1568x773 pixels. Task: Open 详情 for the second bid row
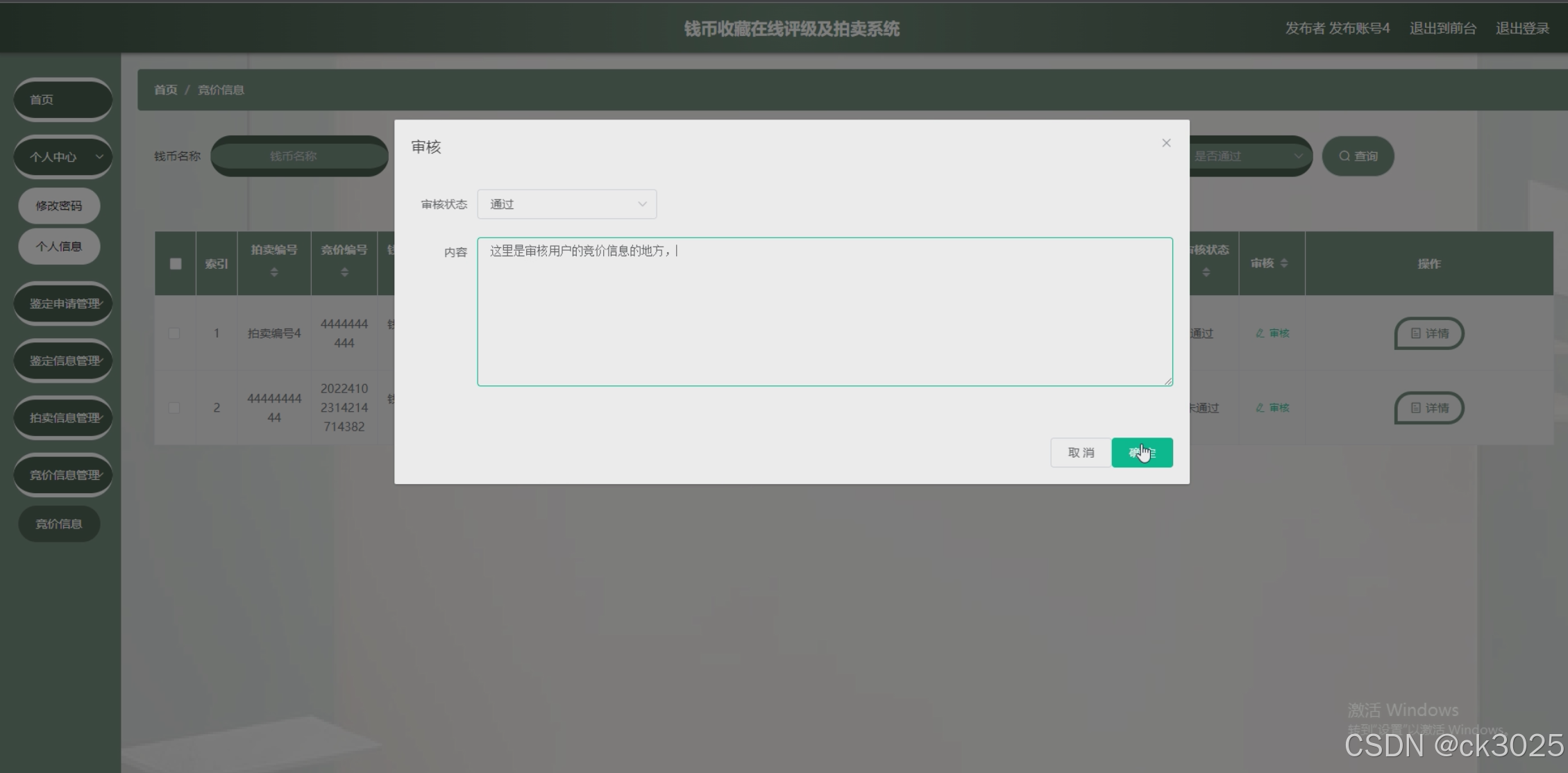(x=1429, y=408)
